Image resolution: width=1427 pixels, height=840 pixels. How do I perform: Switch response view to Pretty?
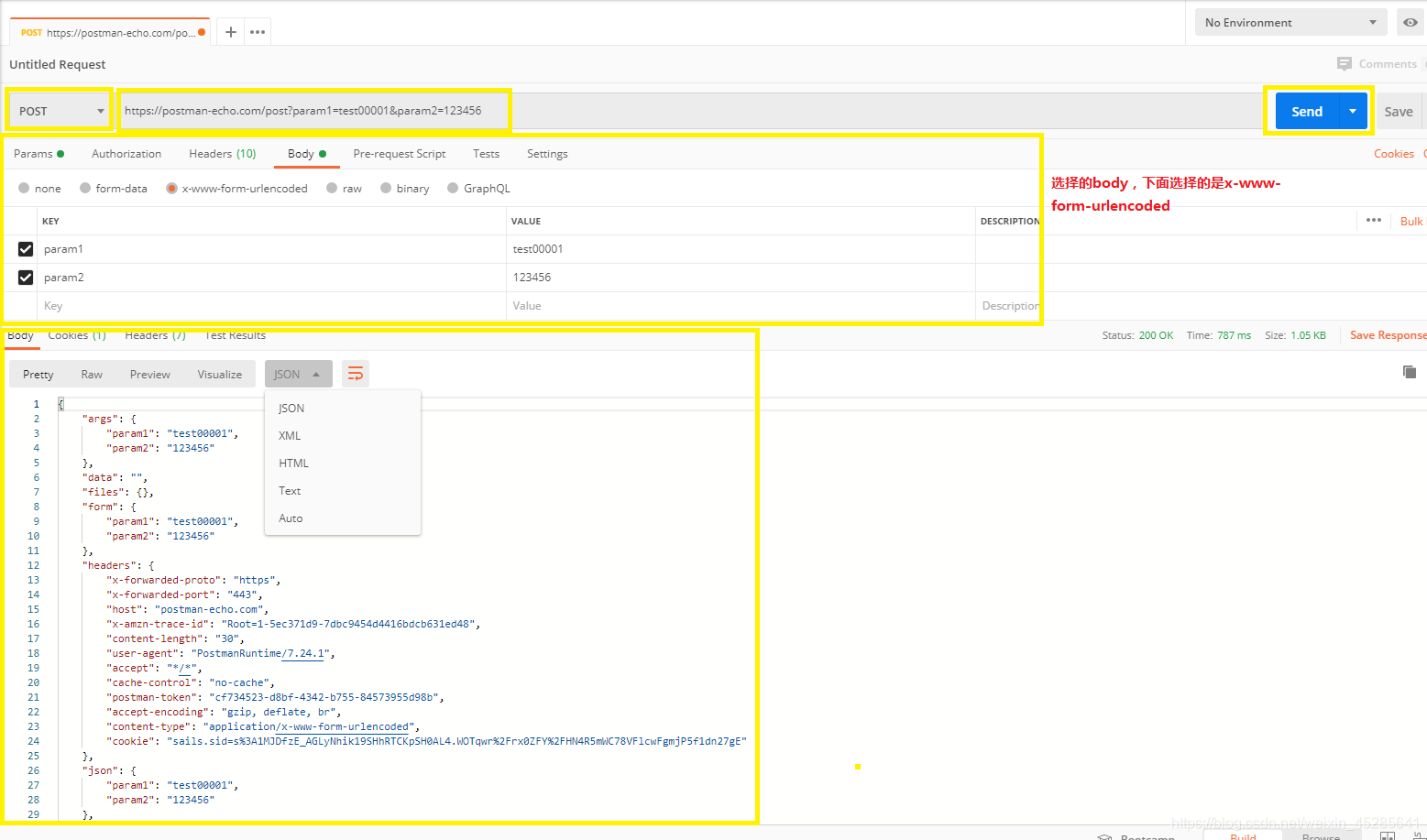pos(38,374)
